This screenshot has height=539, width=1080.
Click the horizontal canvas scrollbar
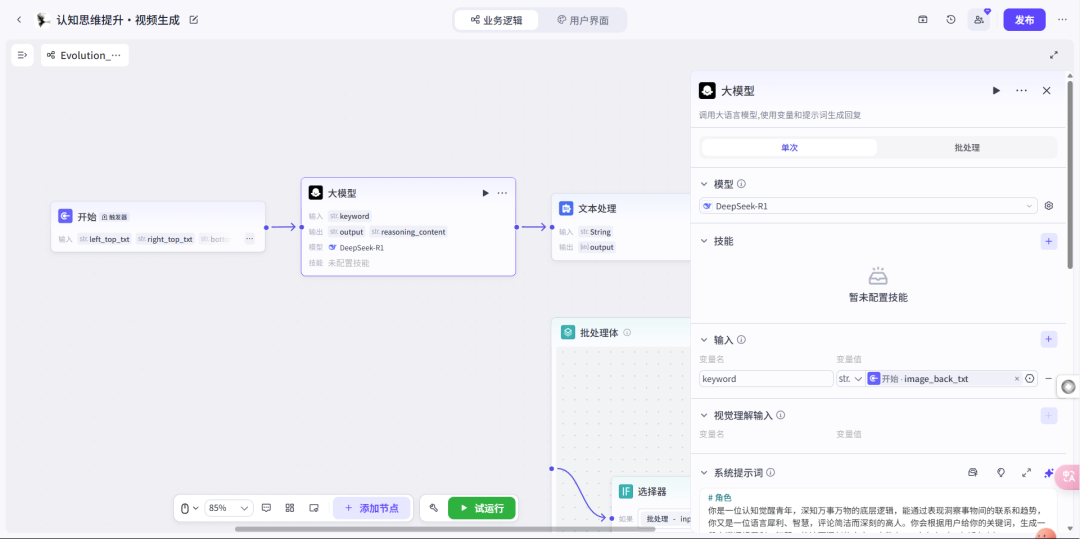[x=445, y=529]
